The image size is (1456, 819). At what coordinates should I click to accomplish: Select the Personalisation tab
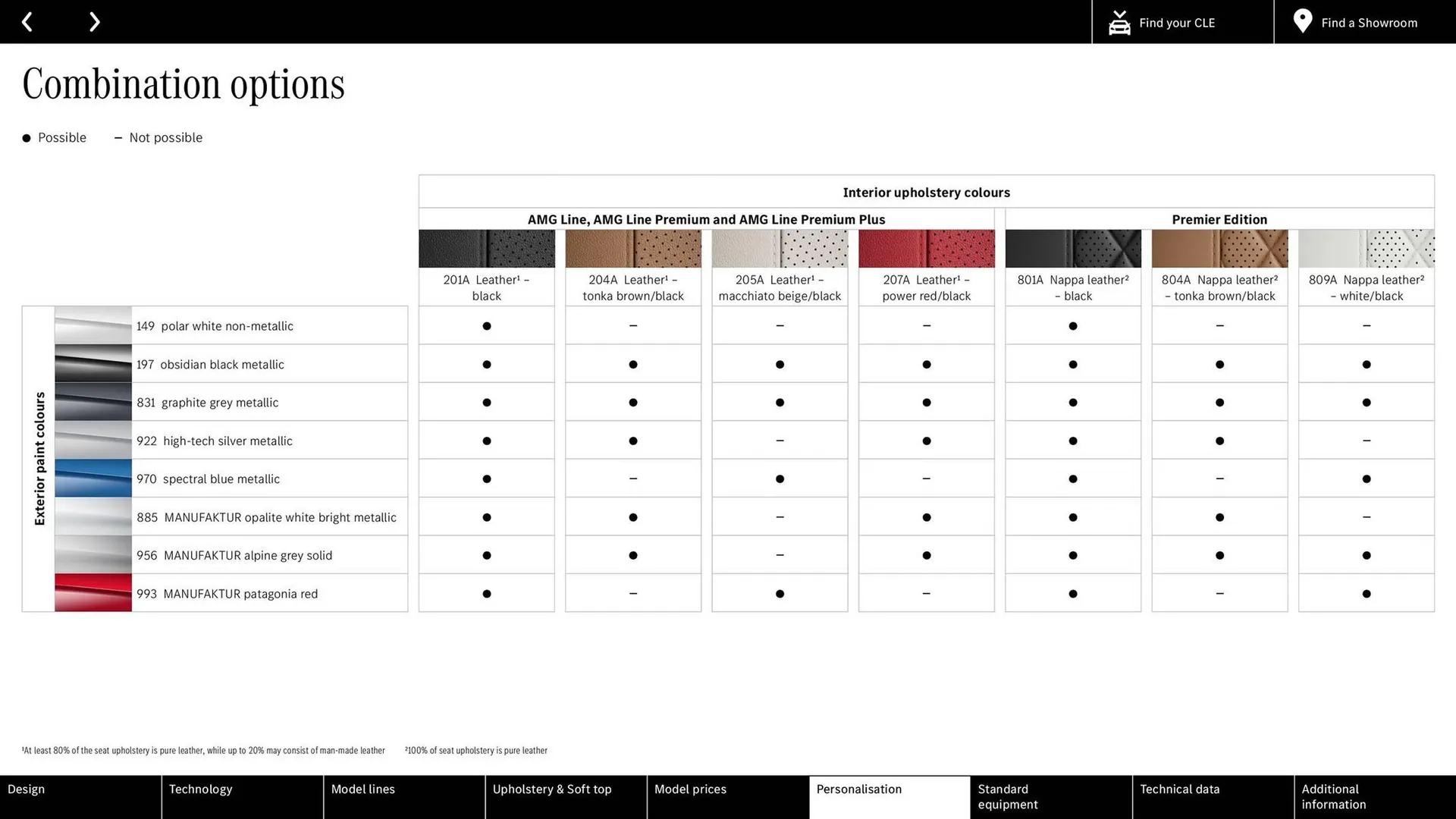click(889, 796)
